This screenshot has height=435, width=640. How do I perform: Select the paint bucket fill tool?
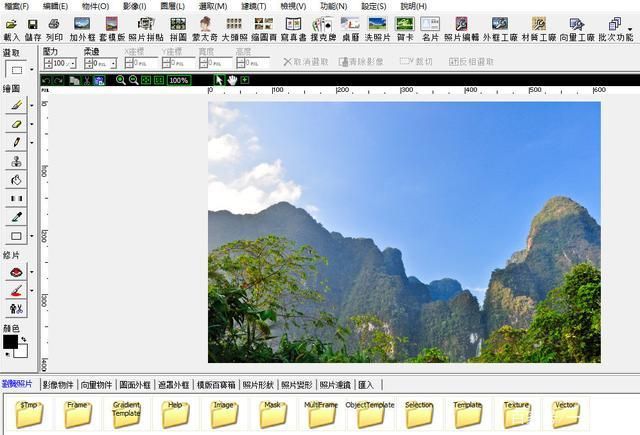[x=16, y=180]
